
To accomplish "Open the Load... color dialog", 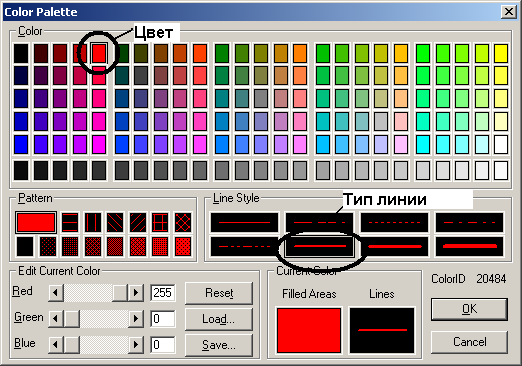I will point(219,319).
